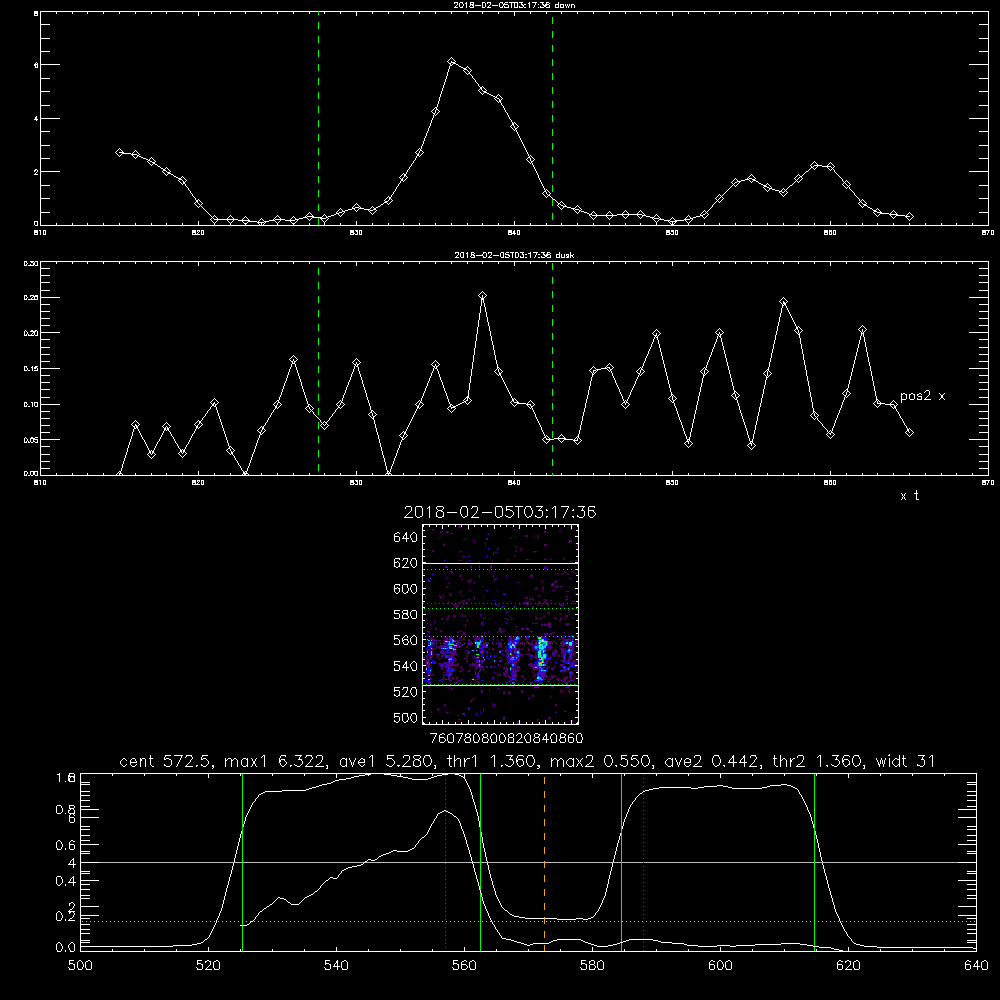Click the '580' y-axis label beside the heat map
The height and width of the screenshot is (1000, 1000).
tap(406, 615)
